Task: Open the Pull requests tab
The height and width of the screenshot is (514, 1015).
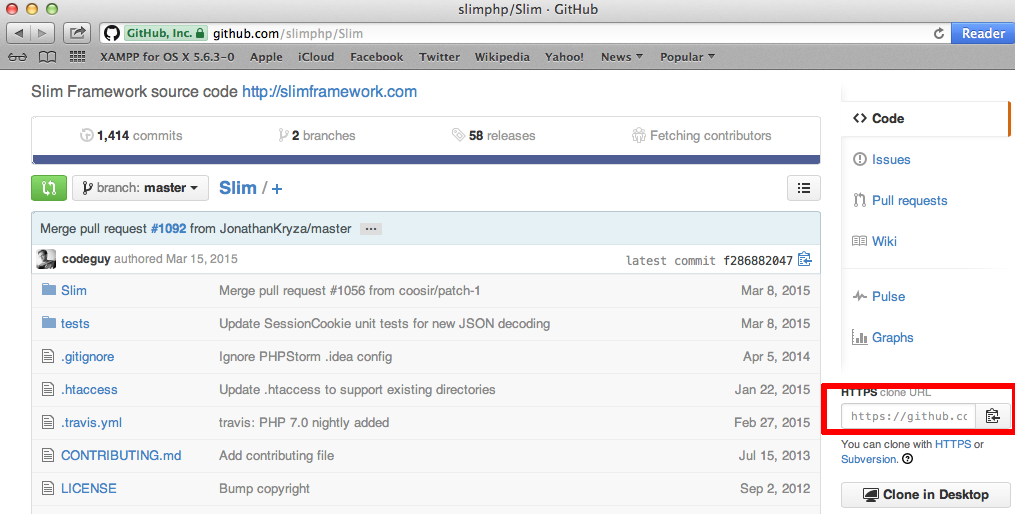Action: click(909, 200)
